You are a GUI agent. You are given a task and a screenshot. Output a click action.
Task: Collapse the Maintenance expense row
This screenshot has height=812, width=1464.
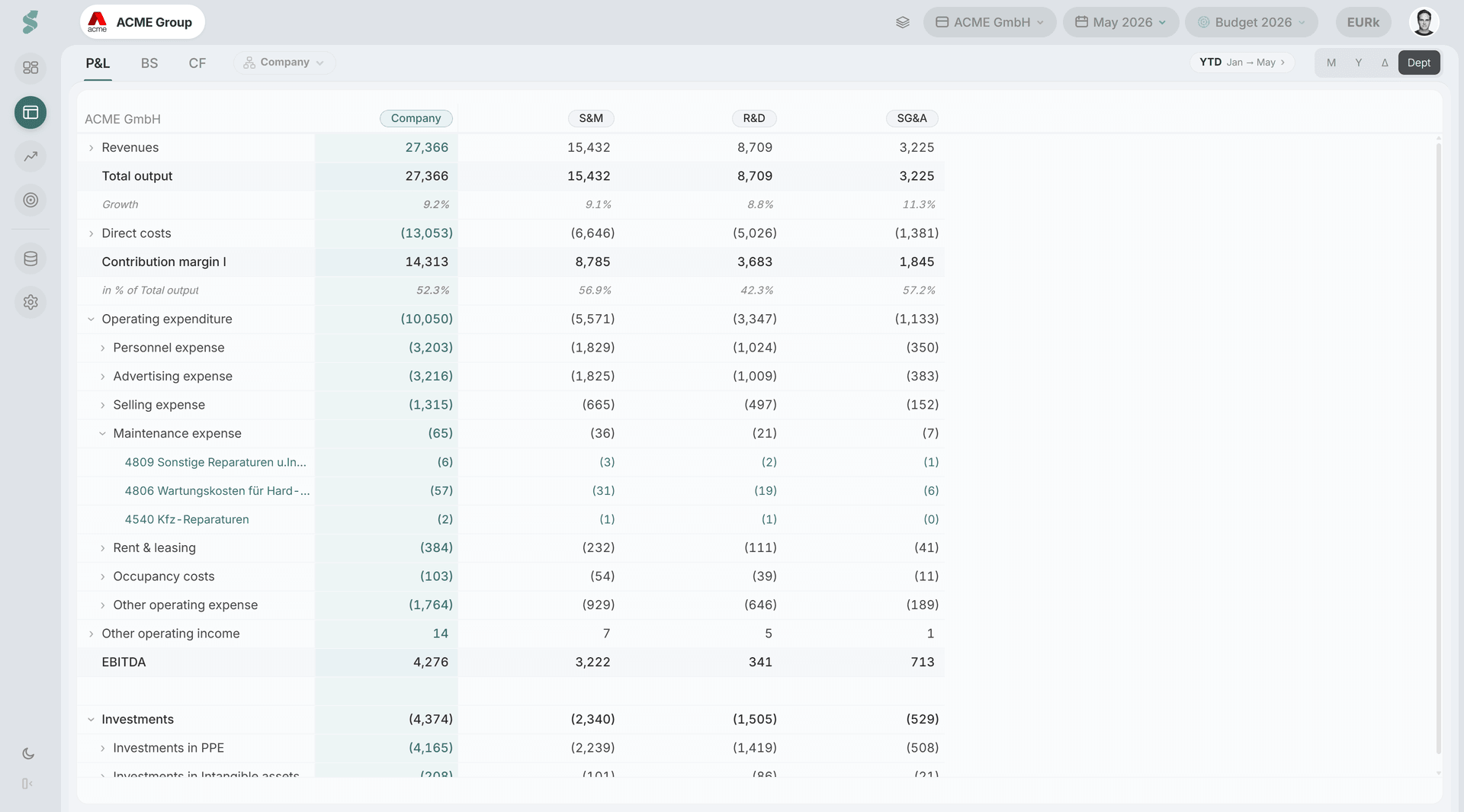point(102,433)
